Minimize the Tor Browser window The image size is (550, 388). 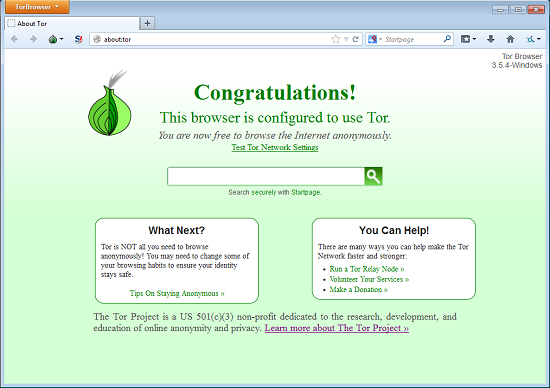click(x=500, y=9)
